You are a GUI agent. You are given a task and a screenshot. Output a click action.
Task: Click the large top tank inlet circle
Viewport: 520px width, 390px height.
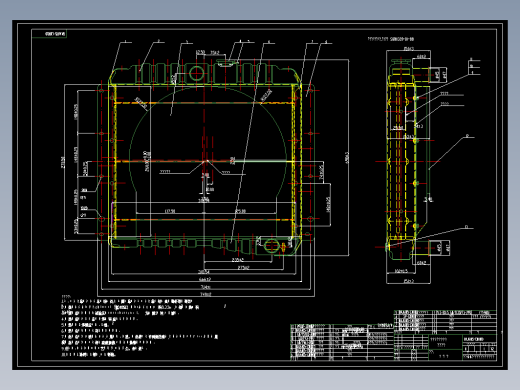[196, 73]
